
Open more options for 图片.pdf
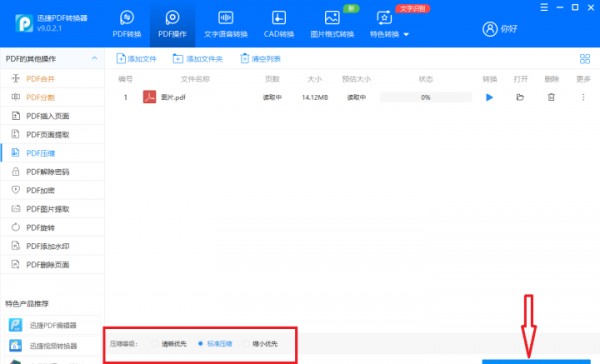tap(583, 97)
